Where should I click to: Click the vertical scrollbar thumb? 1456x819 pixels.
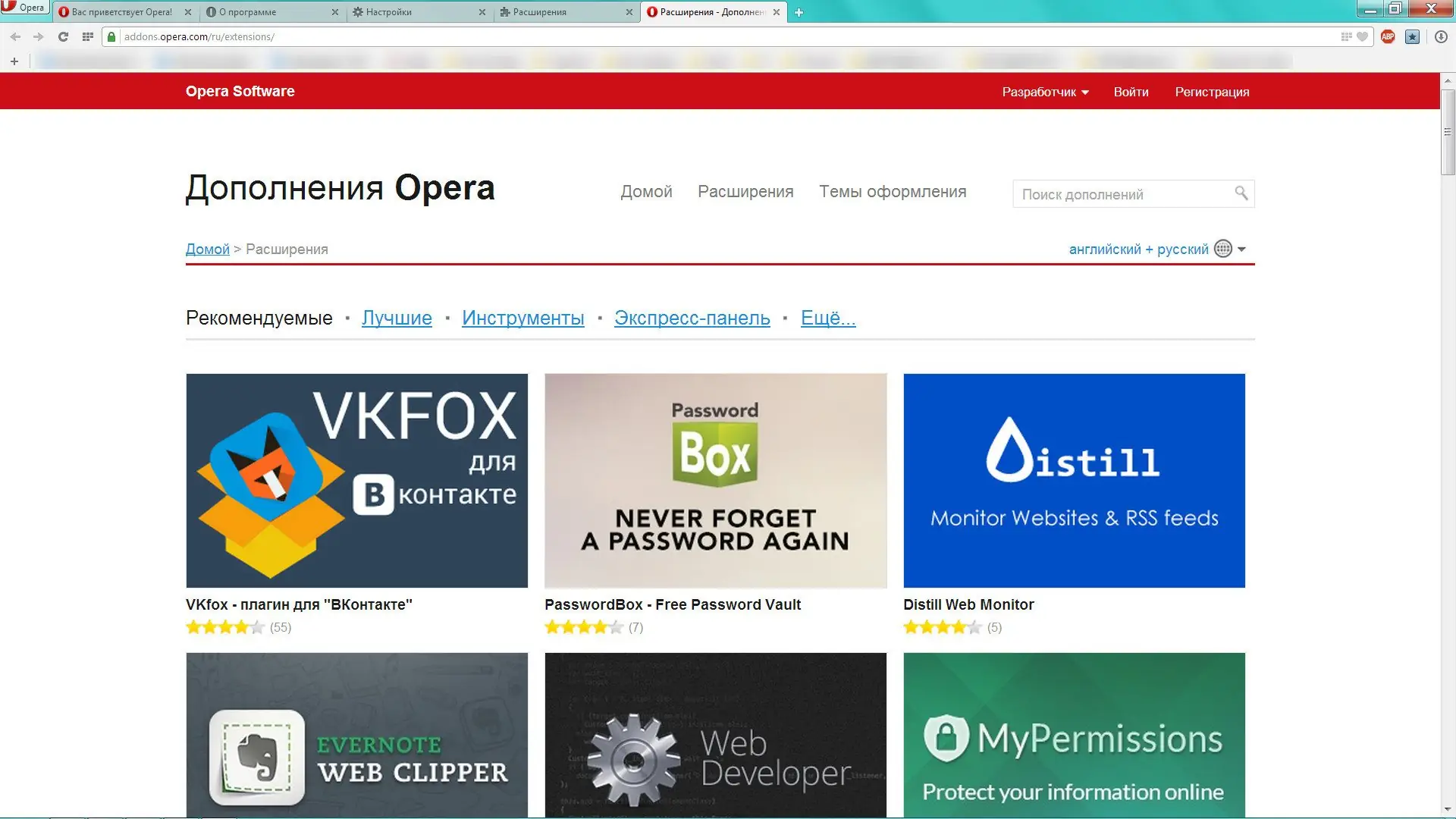[1448, 132]
